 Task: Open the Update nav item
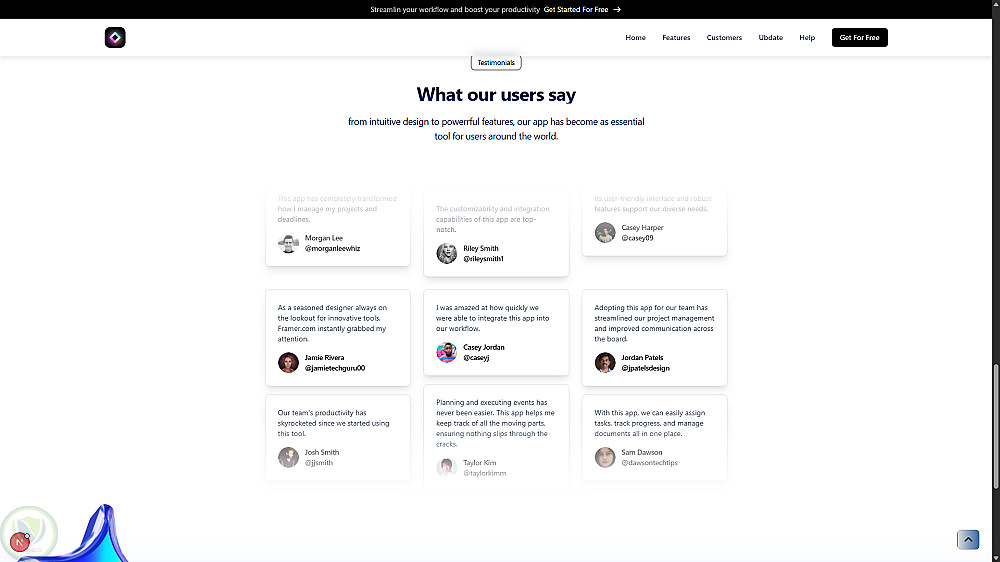(x=770, y=38)
